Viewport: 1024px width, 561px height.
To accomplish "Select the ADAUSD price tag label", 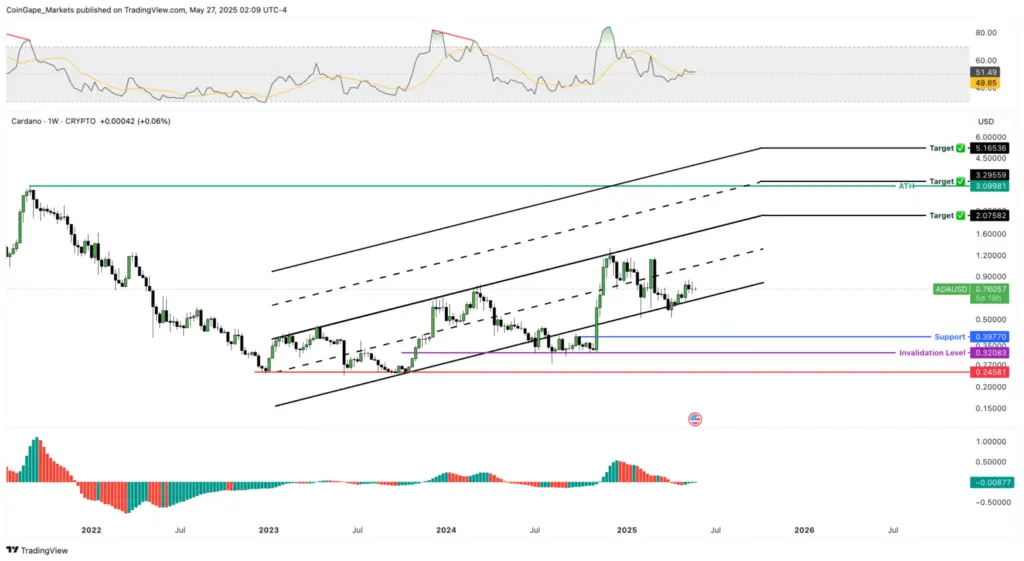I will coord(950,290).
